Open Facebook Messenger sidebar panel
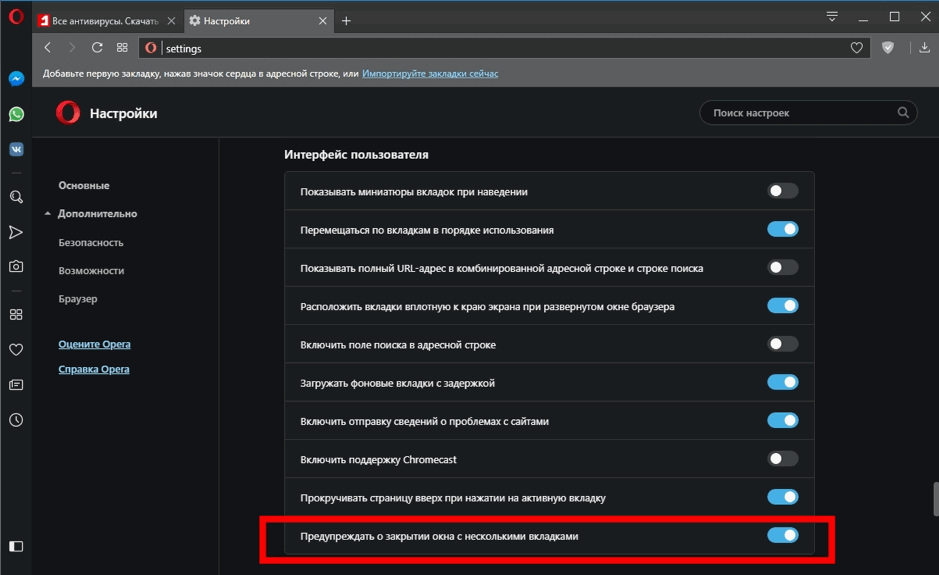Screen dimensions: 939x575 pyautogui.click(x=16, y=79)
